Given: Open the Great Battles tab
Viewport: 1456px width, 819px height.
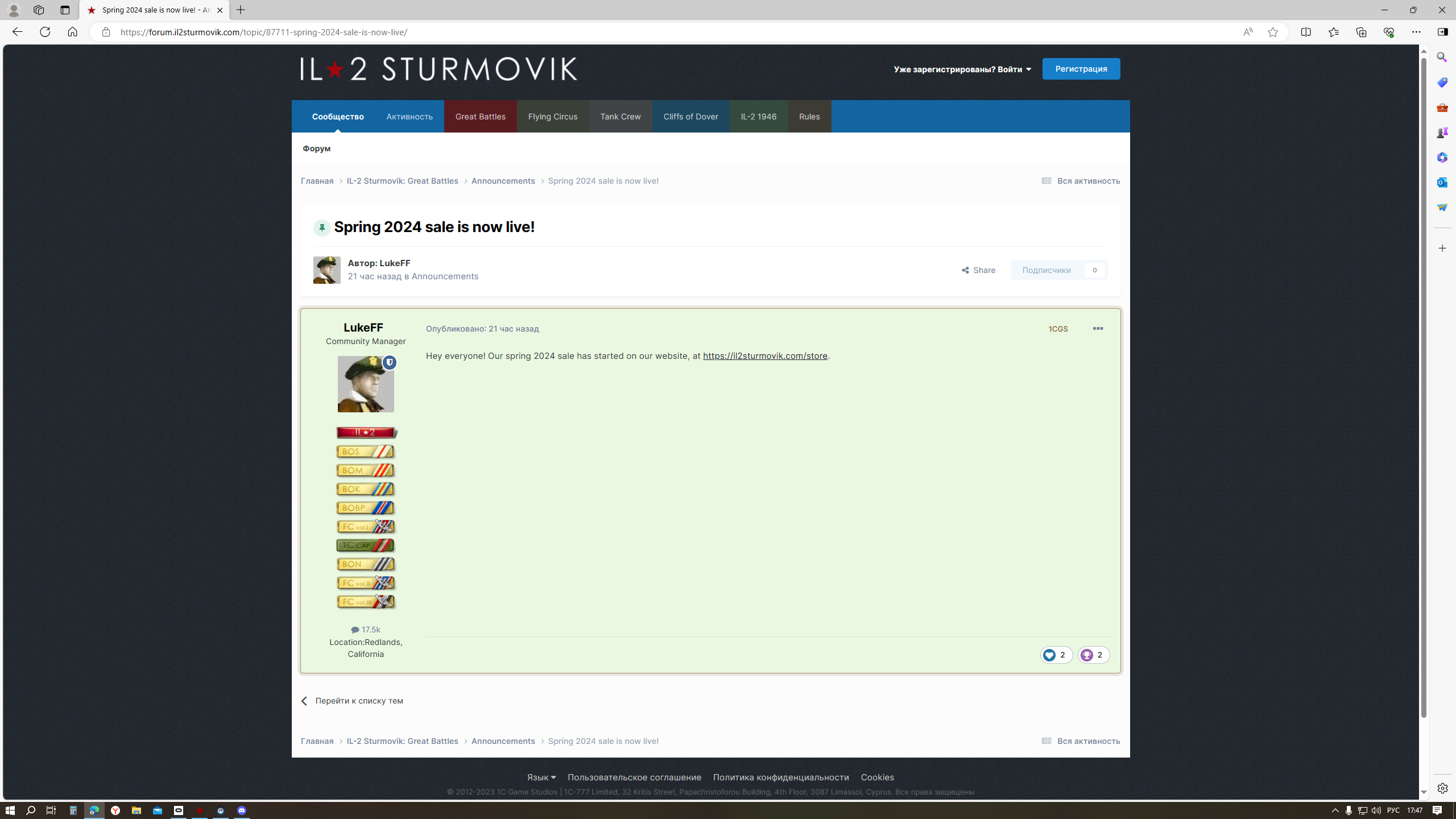Looking at the screenshot, I should coord(480,117).
